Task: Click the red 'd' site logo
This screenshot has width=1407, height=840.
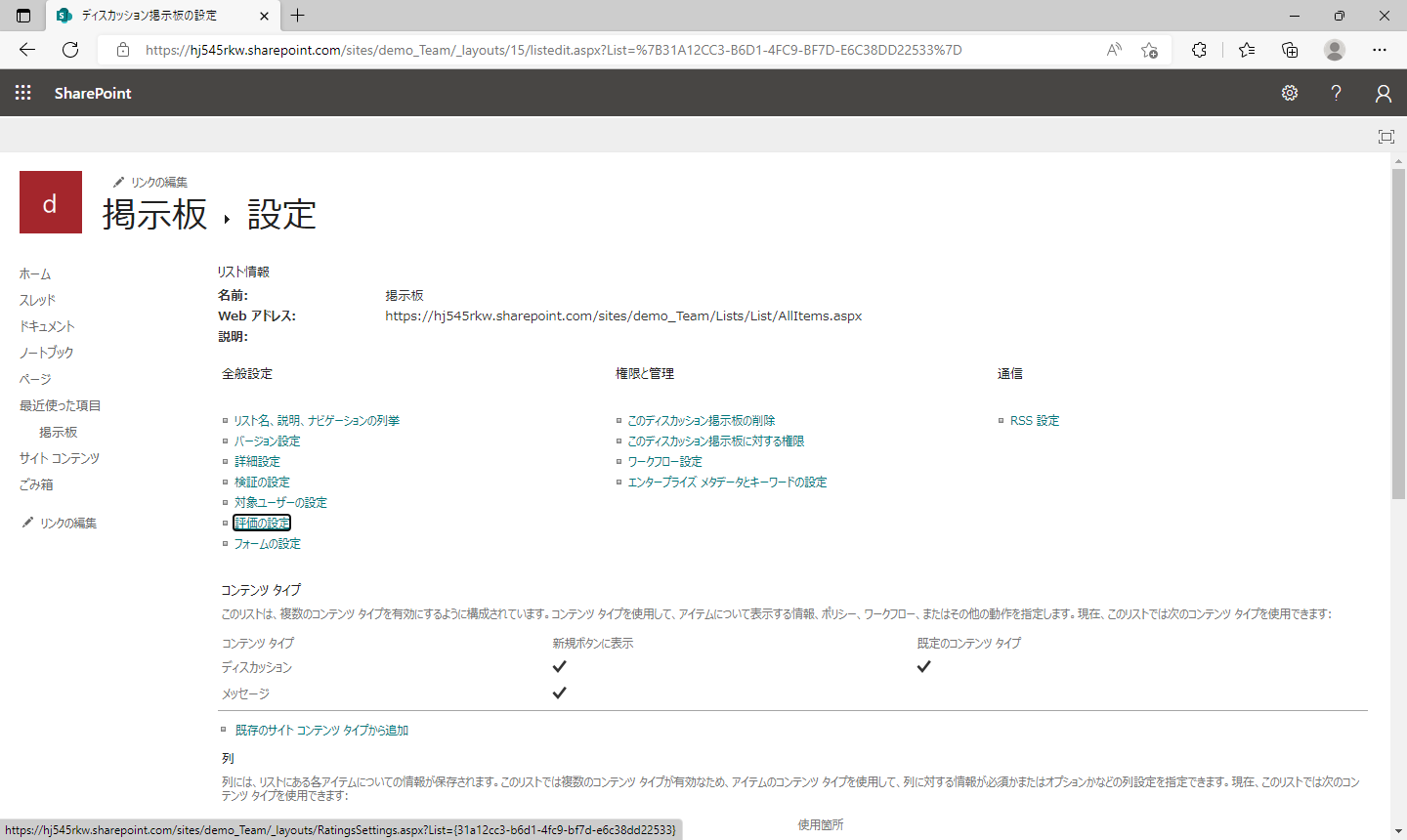Action: (51, 202)
